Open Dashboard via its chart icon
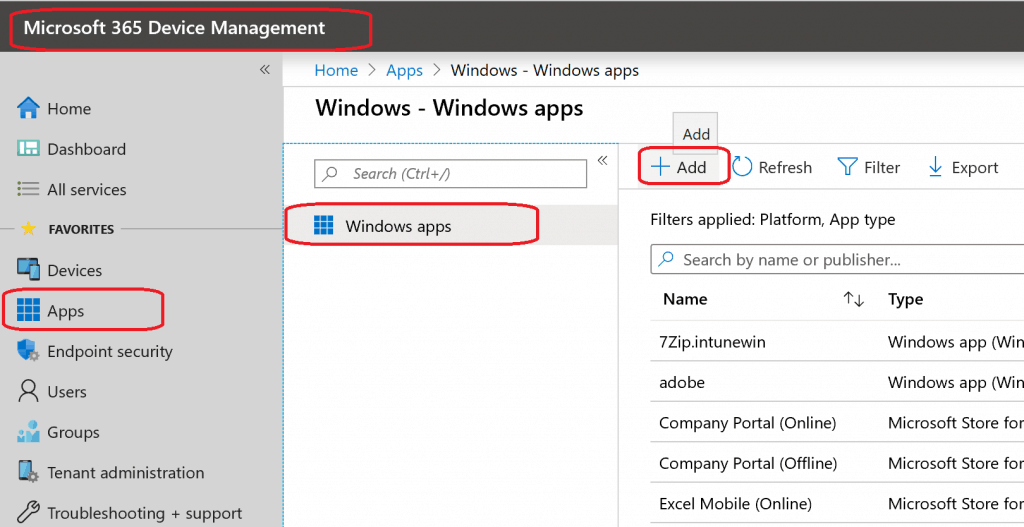This screenshot has height=527, width=1024. point(28,149)
